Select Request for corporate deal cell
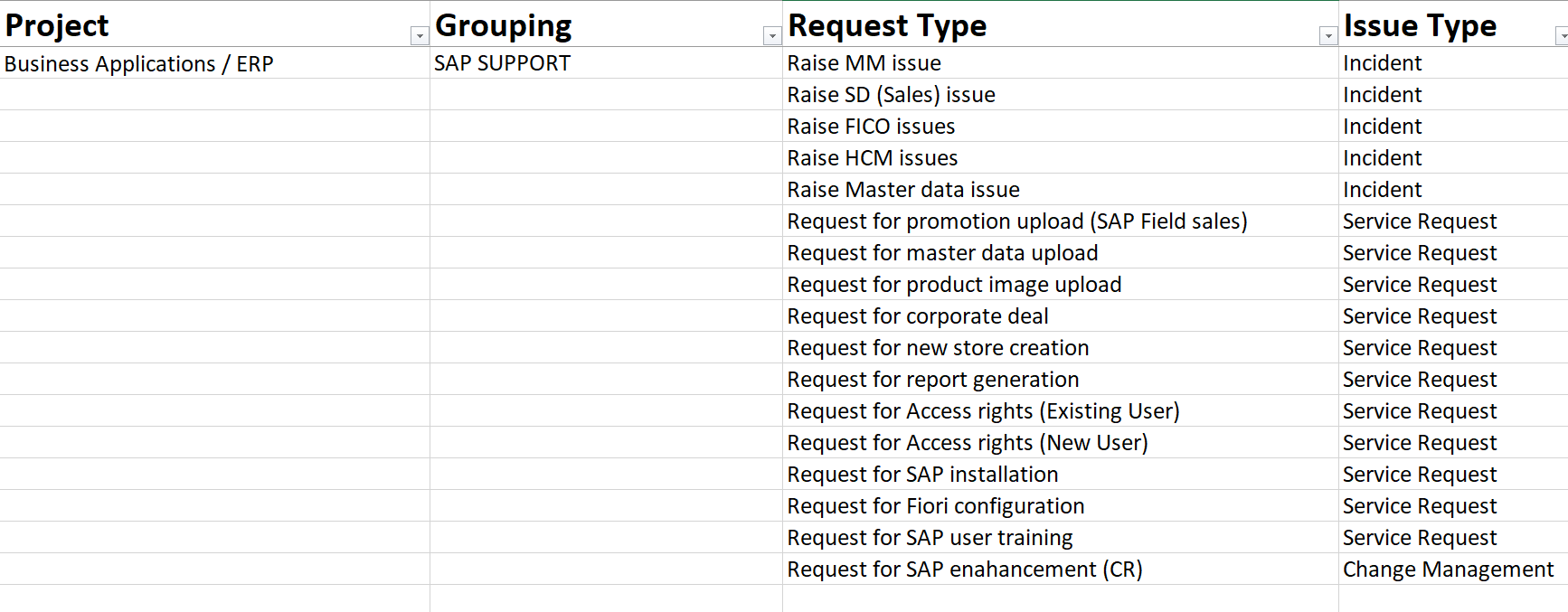Image resolution: width=1568 pixels, height=612 pixels. tap(1060, 316)
